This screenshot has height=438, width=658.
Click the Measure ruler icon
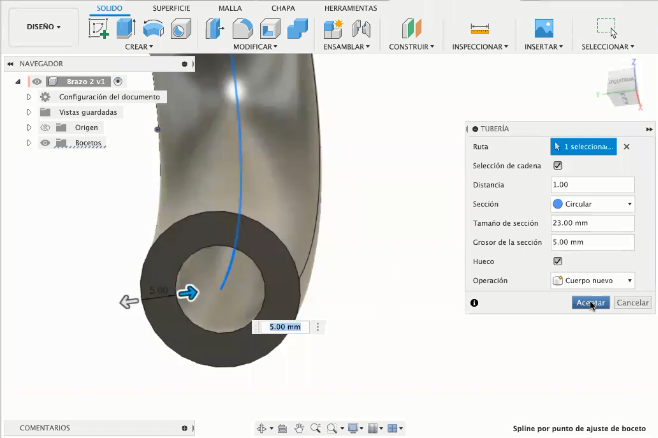(480, 29)
